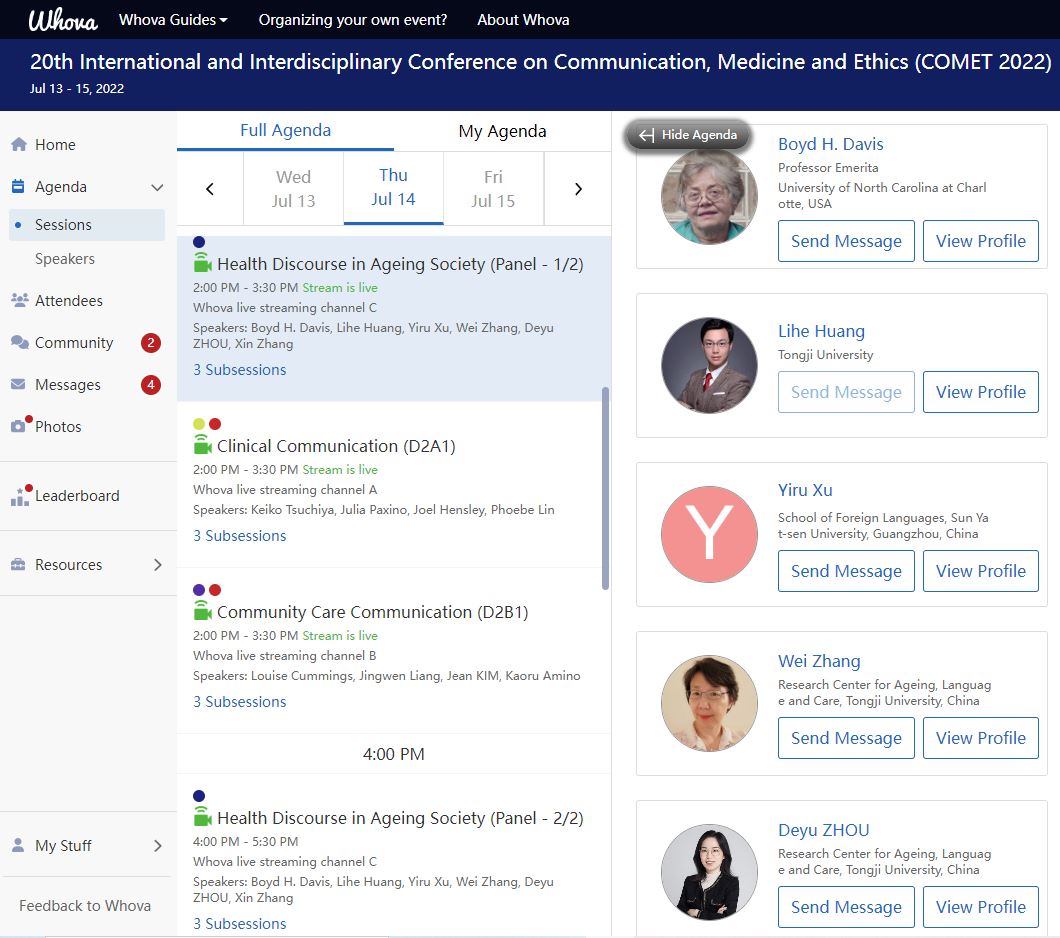This screenshot has width=1060, height=938.
Task: Open Community via chat bubbles icon
Action: [19, 343]
